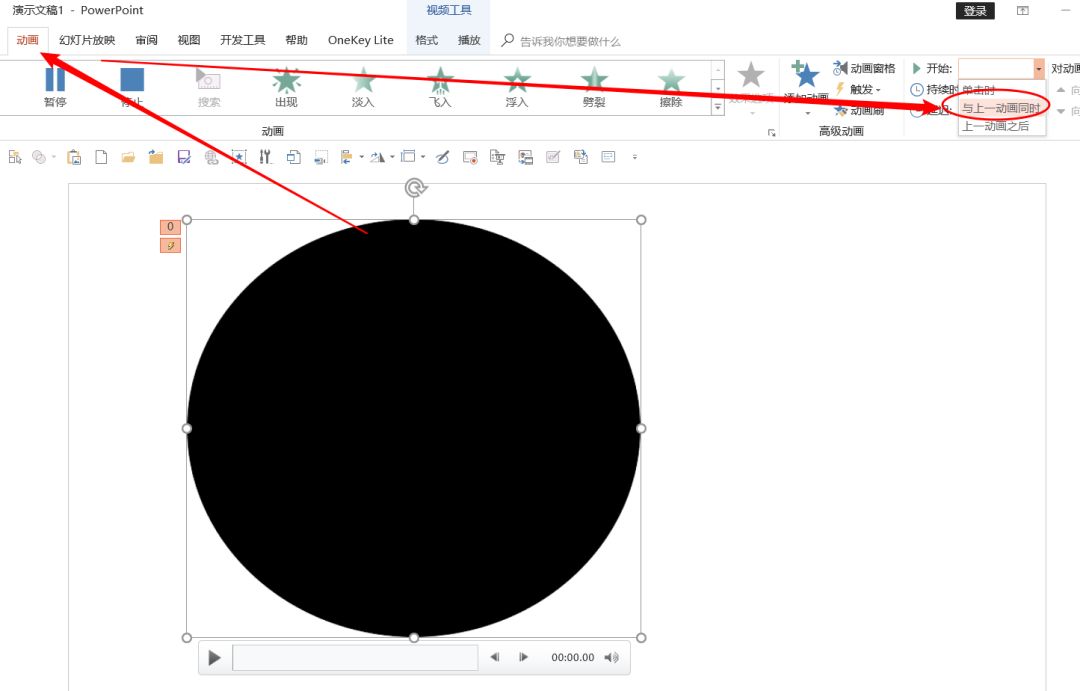
Task: Select the 上一动画之后 start option
Action: [x=1002, y=126]
